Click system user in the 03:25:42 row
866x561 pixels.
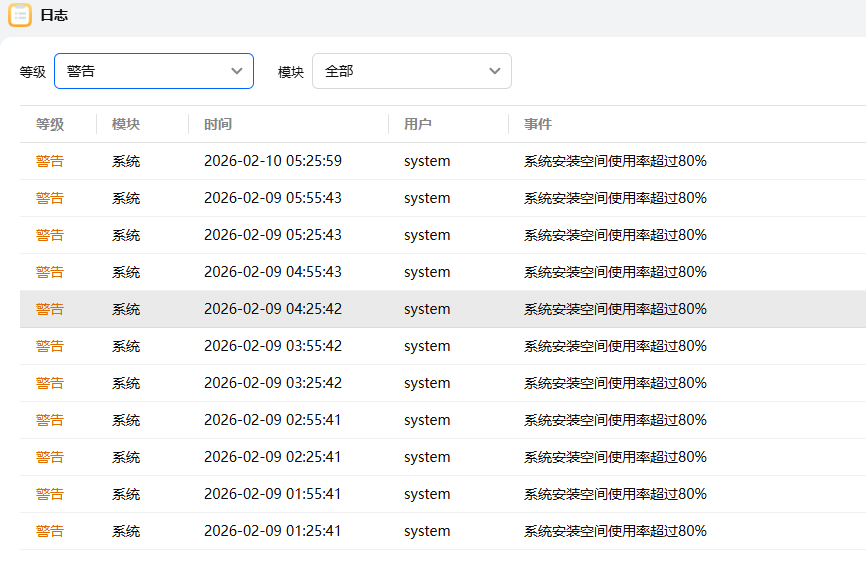coord(427,383)
